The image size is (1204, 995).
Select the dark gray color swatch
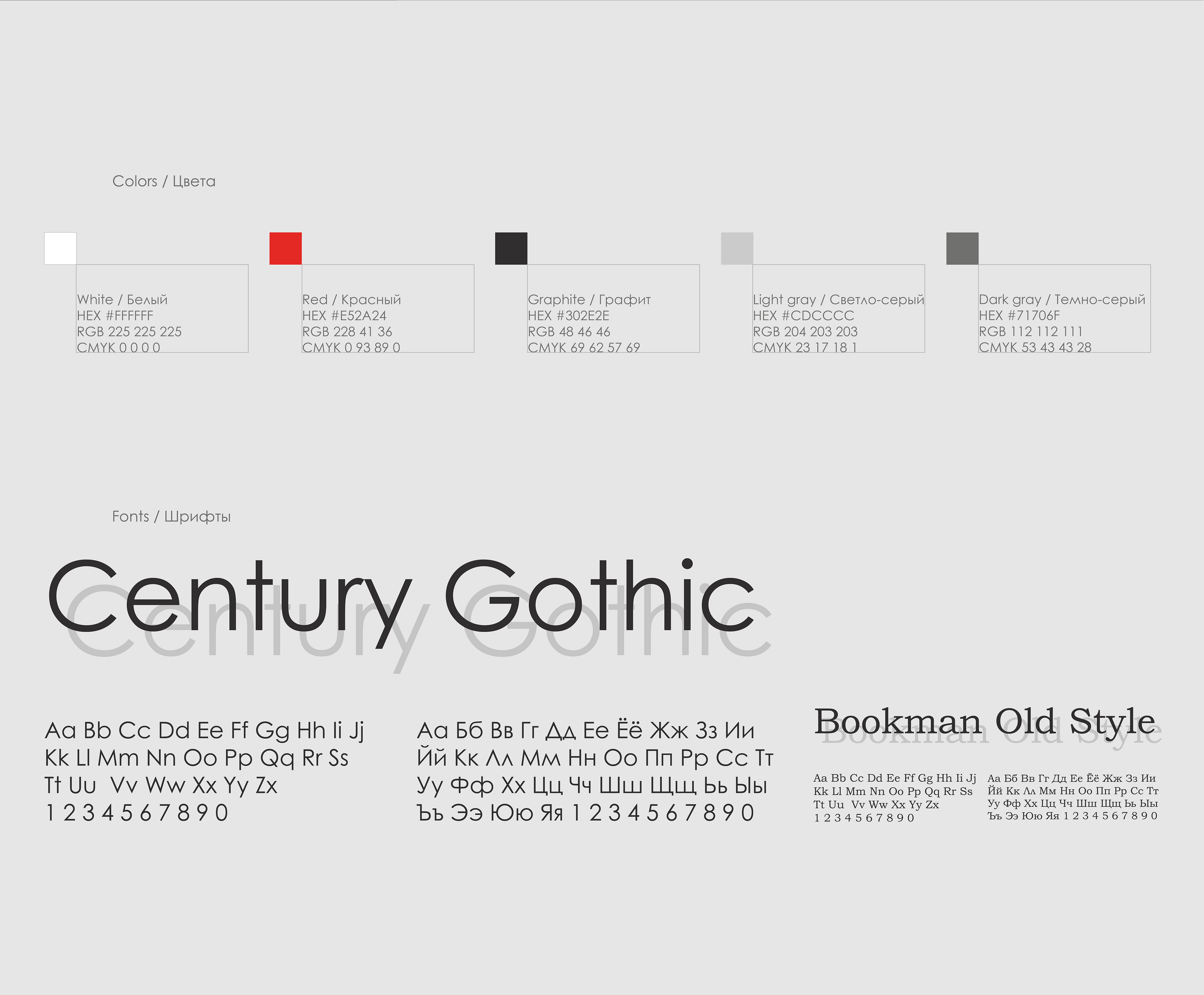(x=962, y=248)
